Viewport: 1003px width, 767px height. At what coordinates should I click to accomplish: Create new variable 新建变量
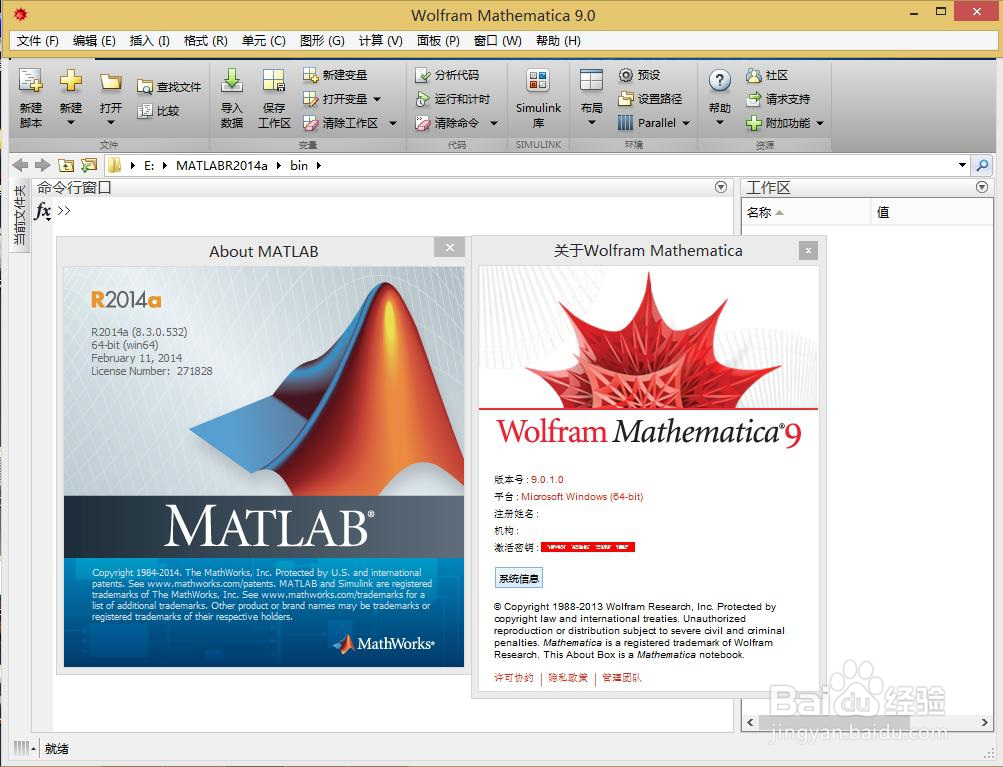click(x=335, y=75)
